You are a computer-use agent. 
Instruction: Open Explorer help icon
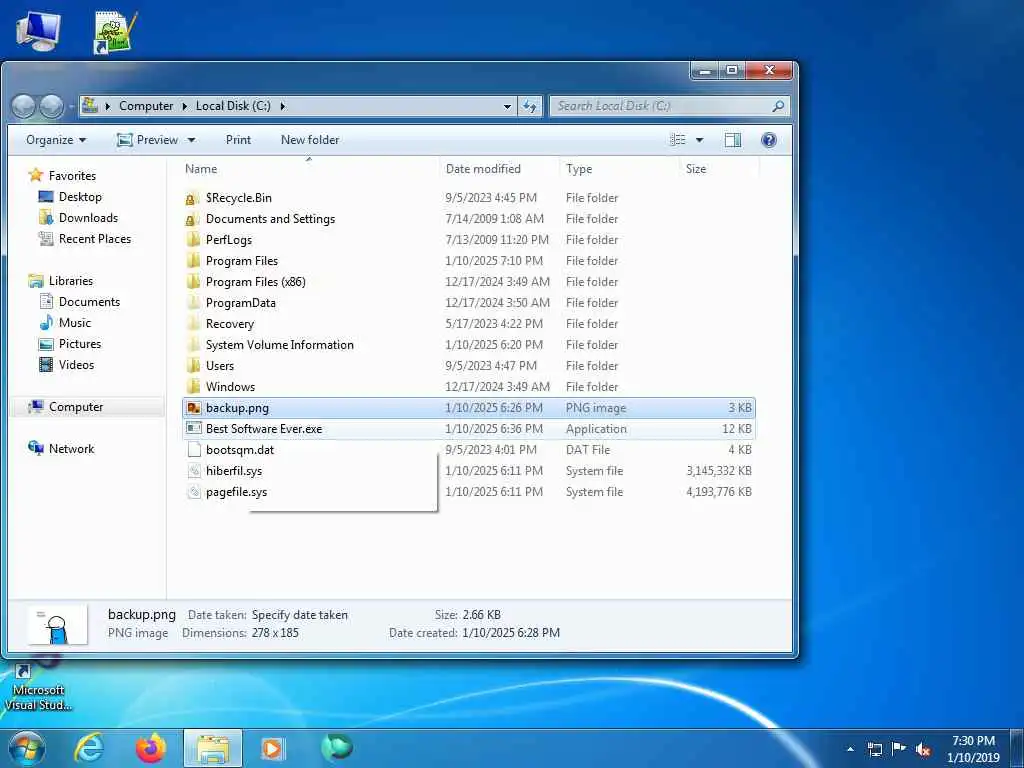tap(769, 140)
